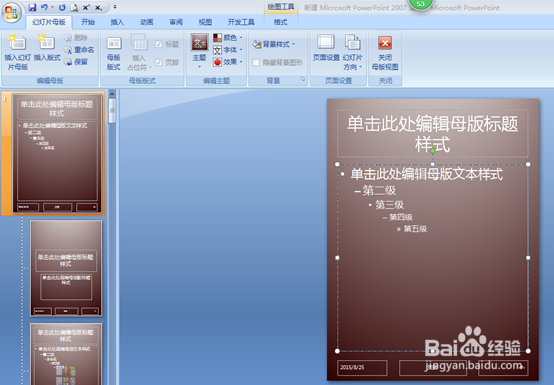The image size is (554, 385).
Task: Open the master layout (母版版式) dialog
Action: coord(114,53)
